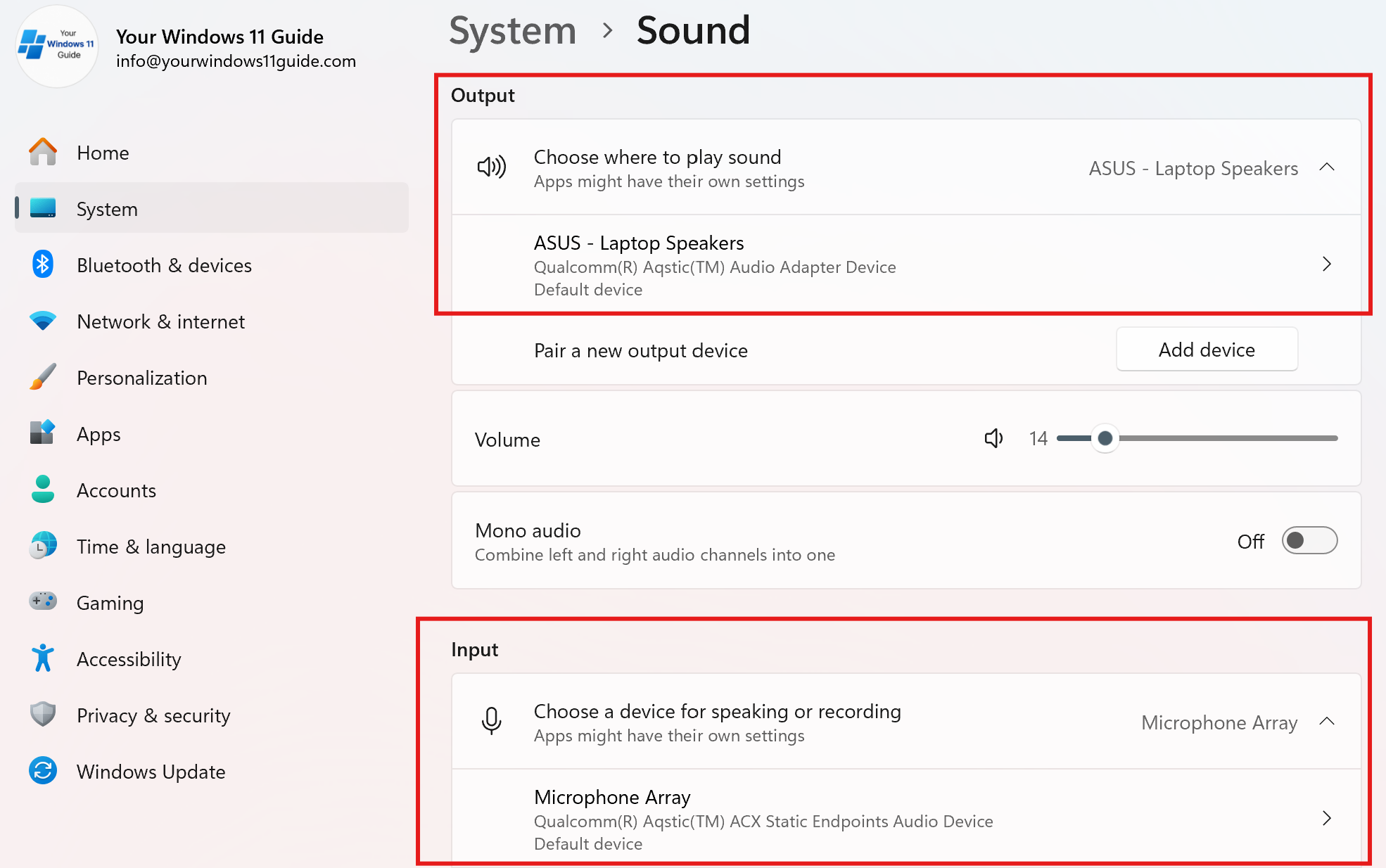Click the ASUS - Laptop Speakers device name

pyautogui.click(x=639, y=243)
